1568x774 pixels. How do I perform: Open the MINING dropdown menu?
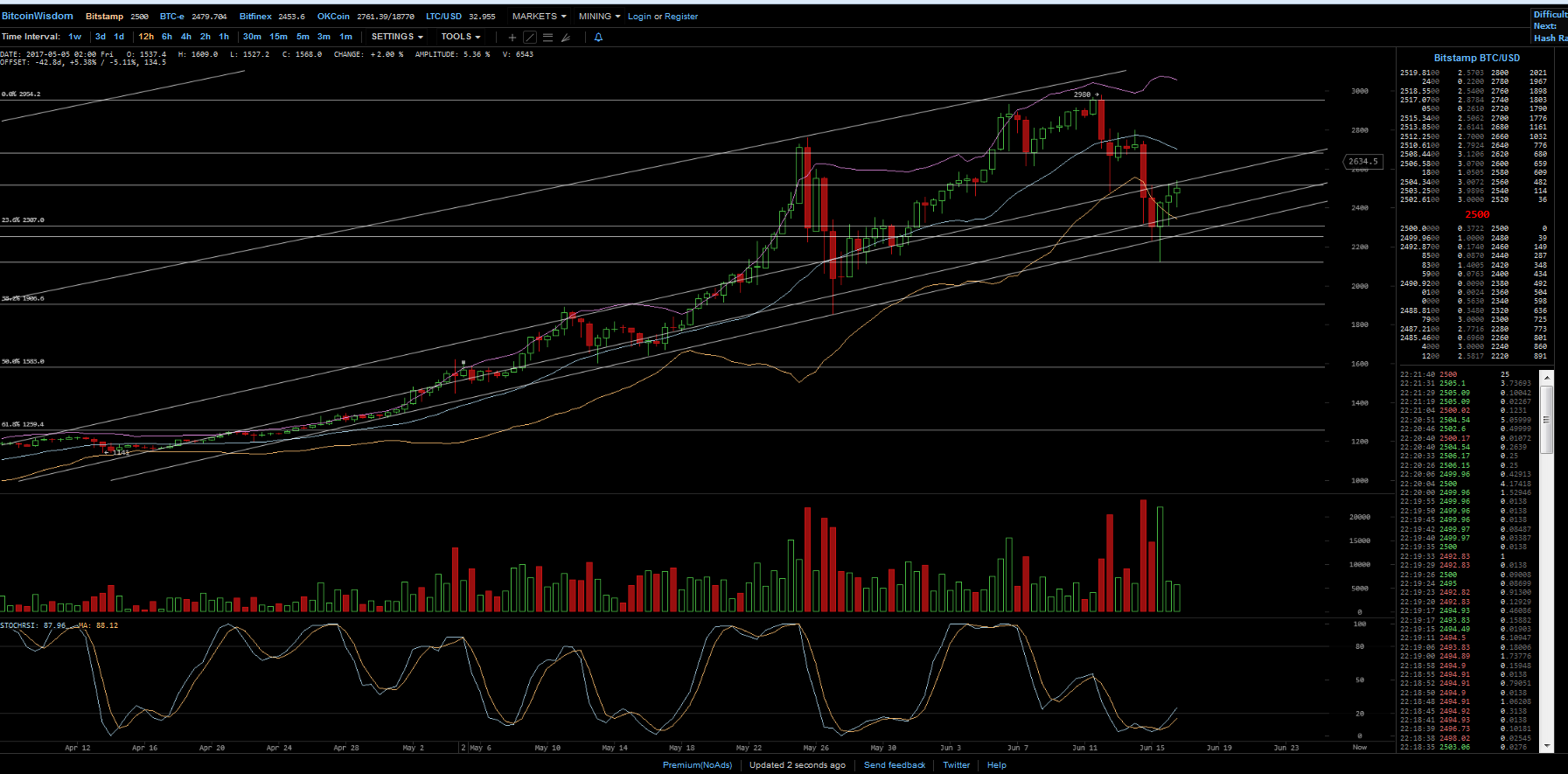pos(599,17)
